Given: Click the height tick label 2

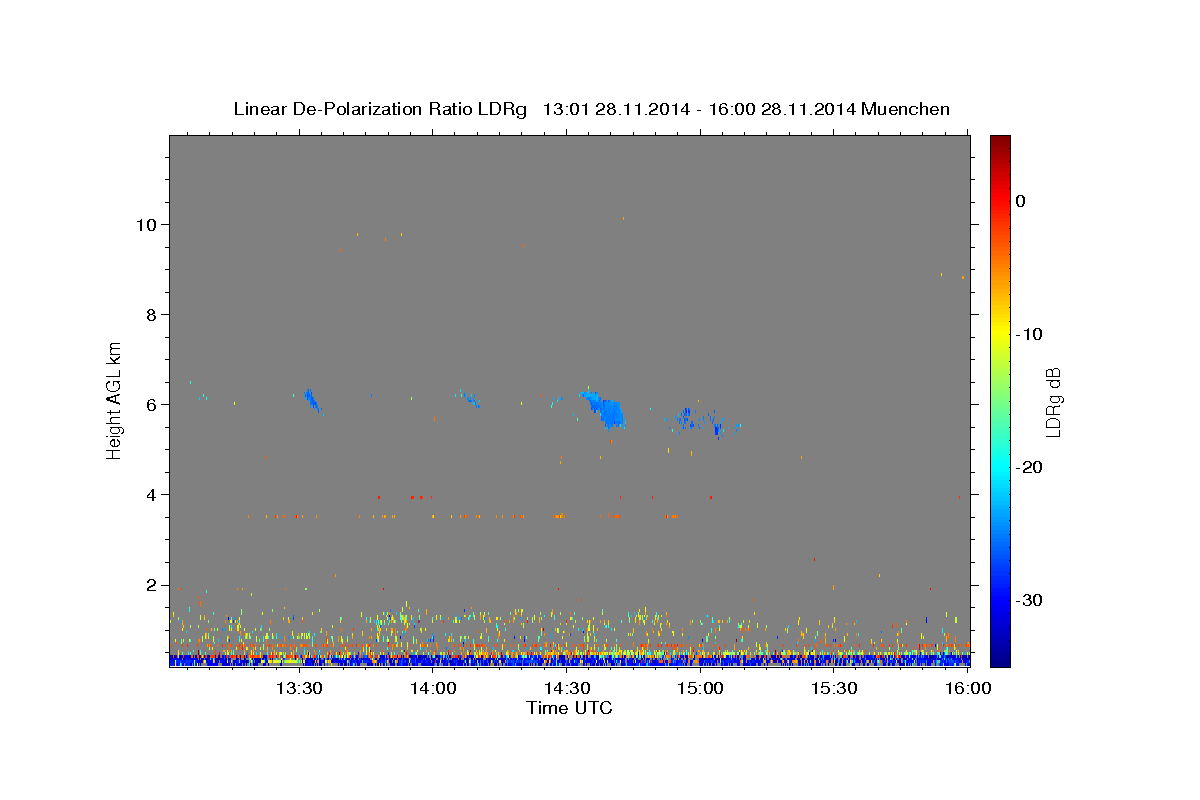Looking at the screenshot, I should click(x=150, y=585).
